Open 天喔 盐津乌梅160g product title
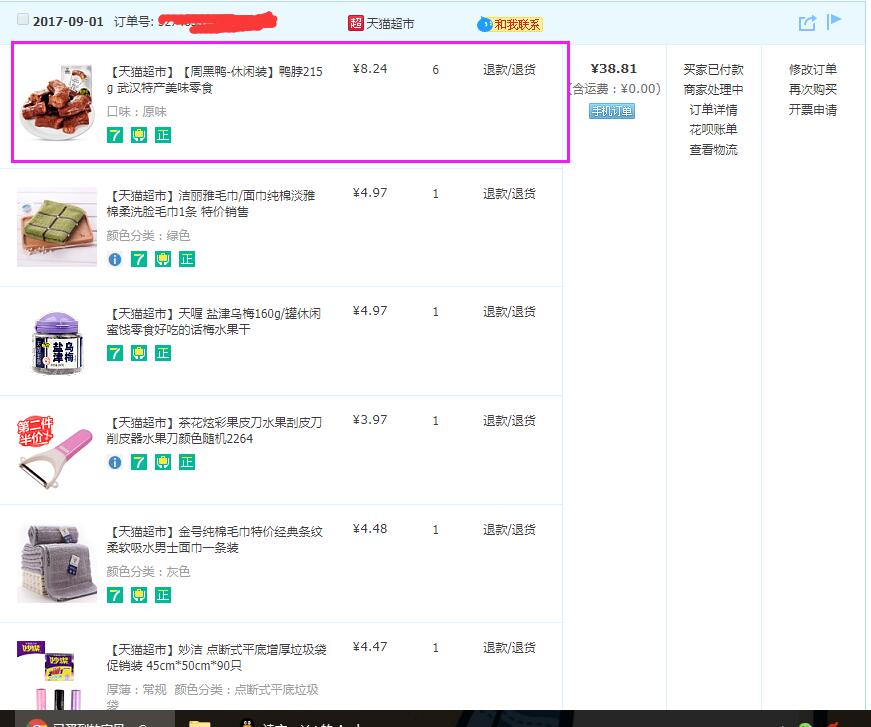Screen dimensions: 871x727 (214, 321)
